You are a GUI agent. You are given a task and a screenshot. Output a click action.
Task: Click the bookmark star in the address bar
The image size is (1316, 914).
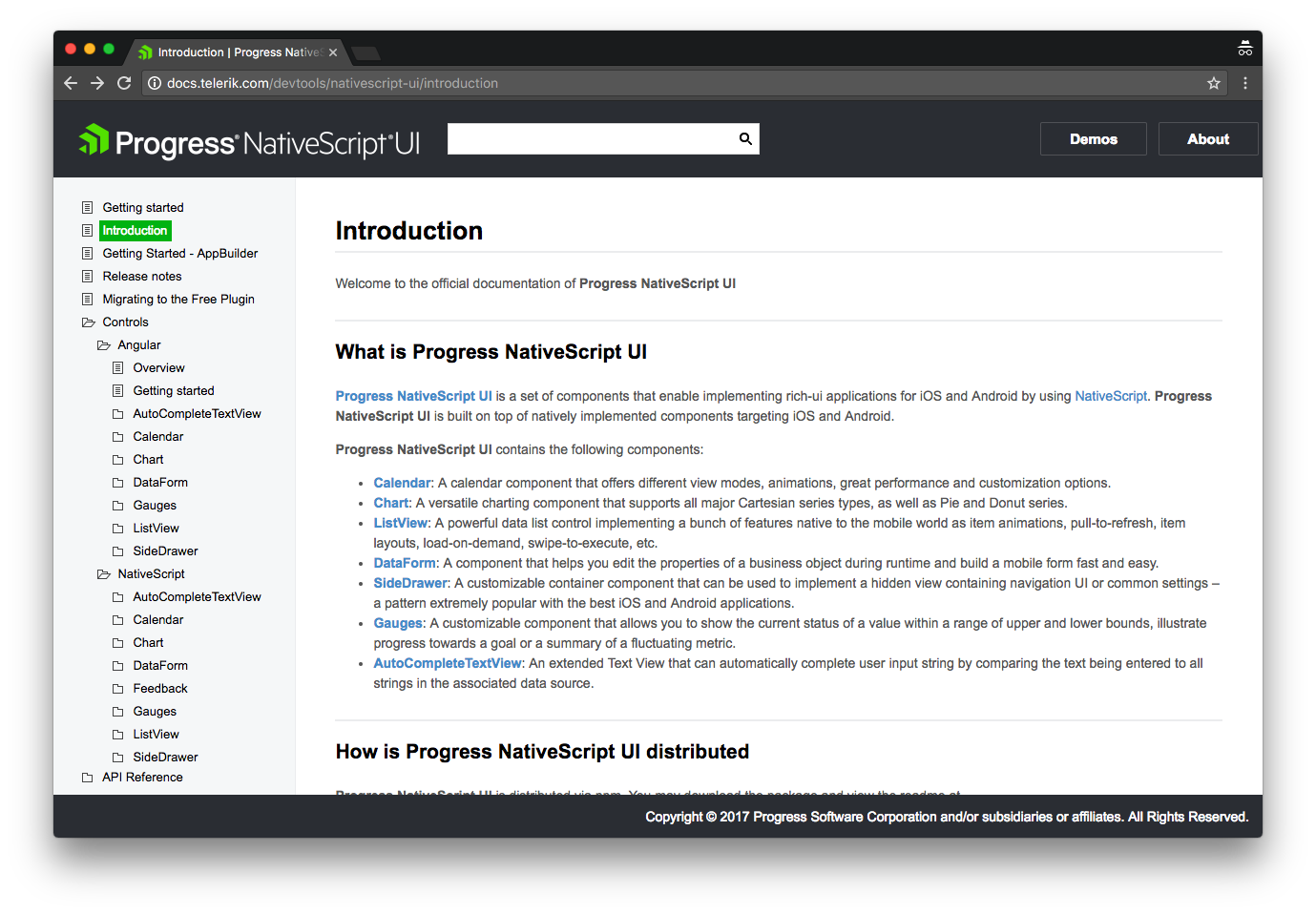(x=1213, y=83)
